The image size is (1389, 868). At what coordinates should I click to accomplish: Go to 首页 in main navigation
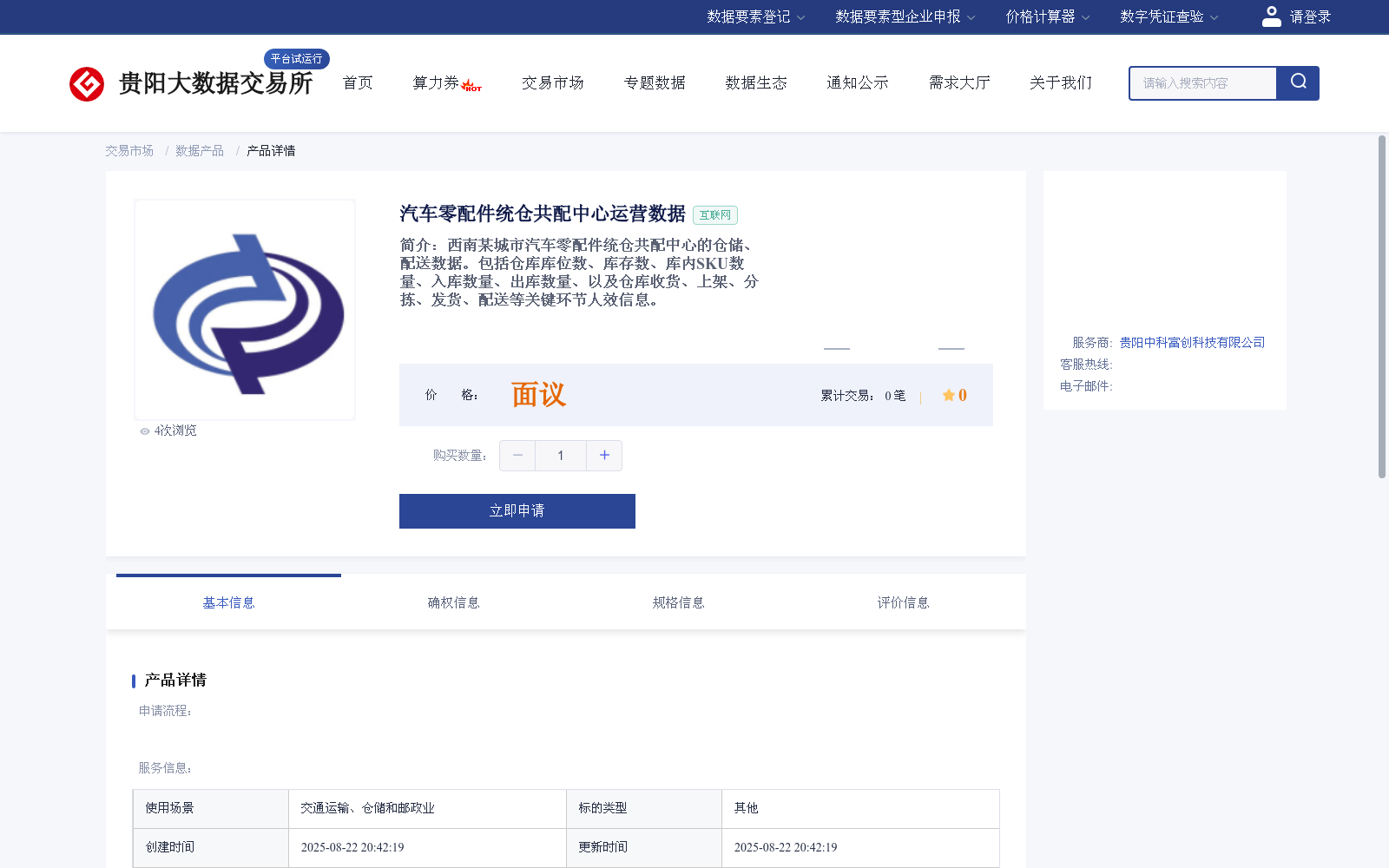click(358, 82)
